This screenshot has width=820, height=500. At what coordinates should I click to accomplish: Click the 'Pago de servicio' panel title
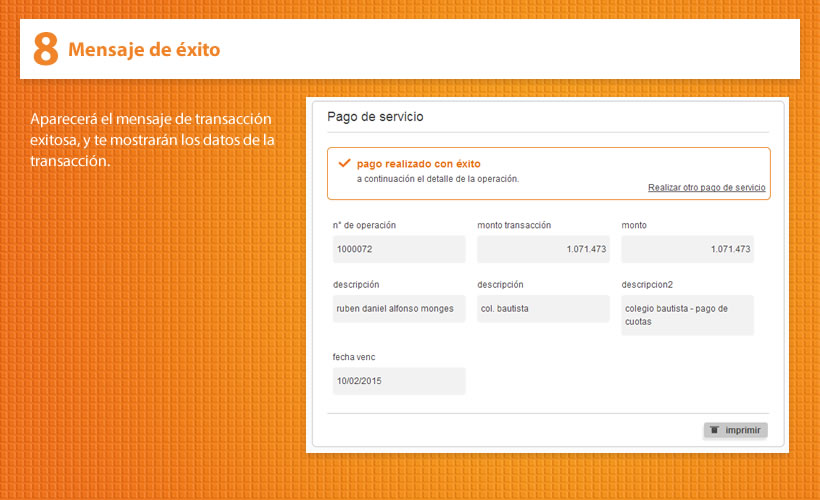(x=375, y=117)
